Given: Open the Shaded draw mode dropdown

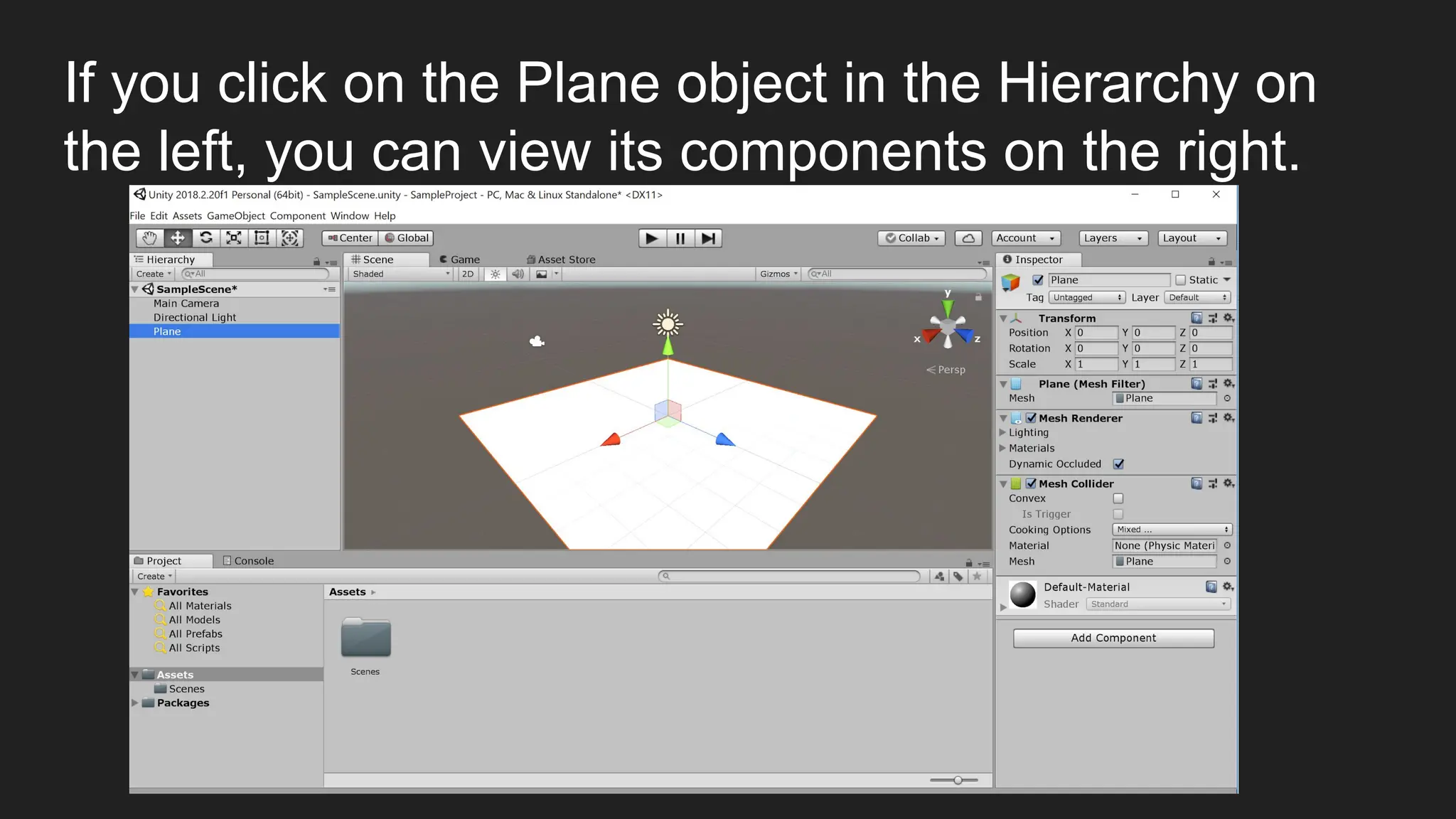Looking at the screenshot, I should [x=400, y=274].
